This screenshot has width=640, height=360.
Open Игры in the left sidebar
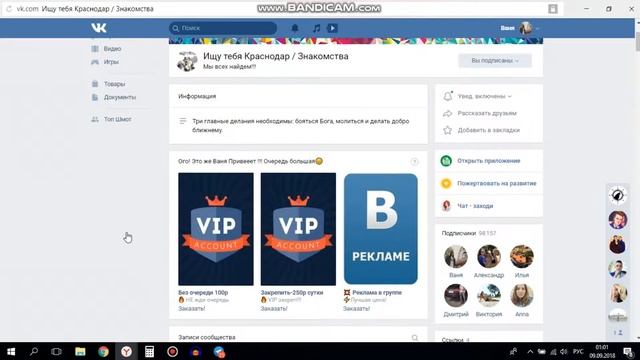(x=111, y=62)
